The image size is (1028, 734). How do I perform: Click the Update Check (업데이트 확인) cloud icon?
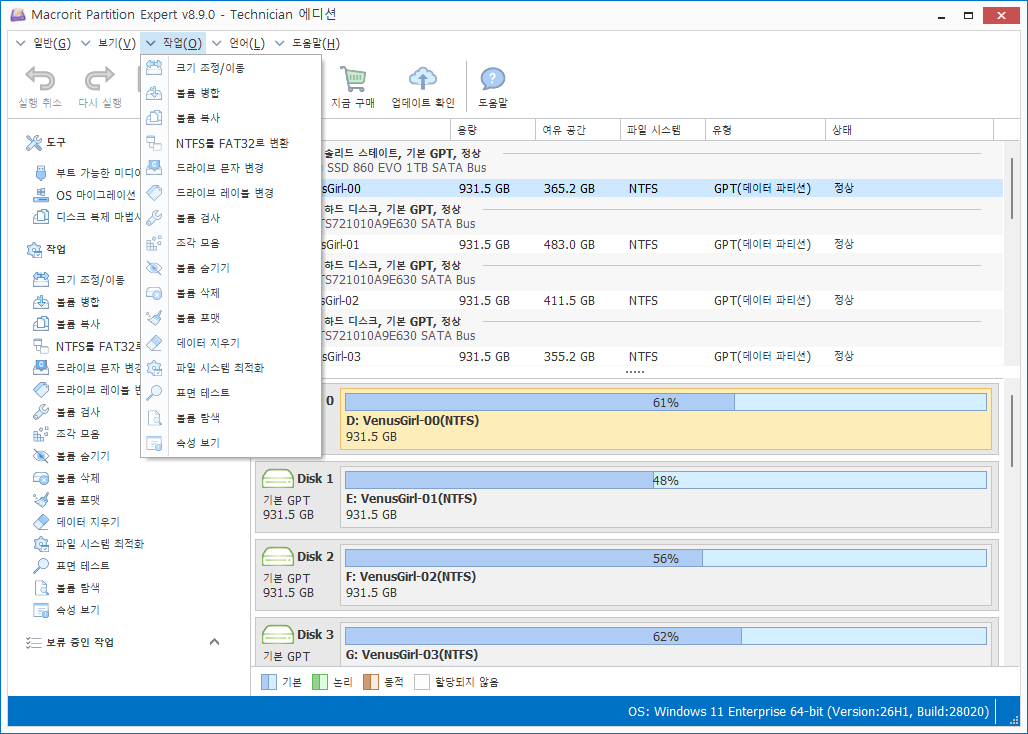pos(423,79)
